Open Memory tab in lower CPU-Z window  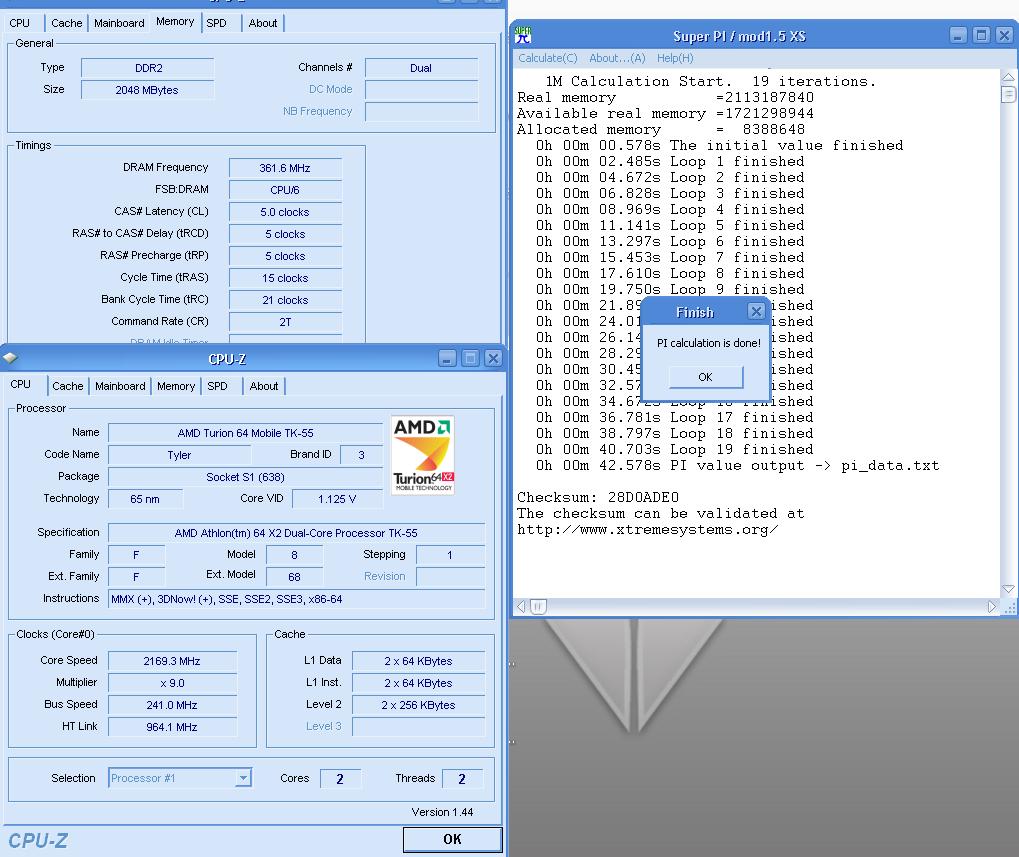(175, 386)
